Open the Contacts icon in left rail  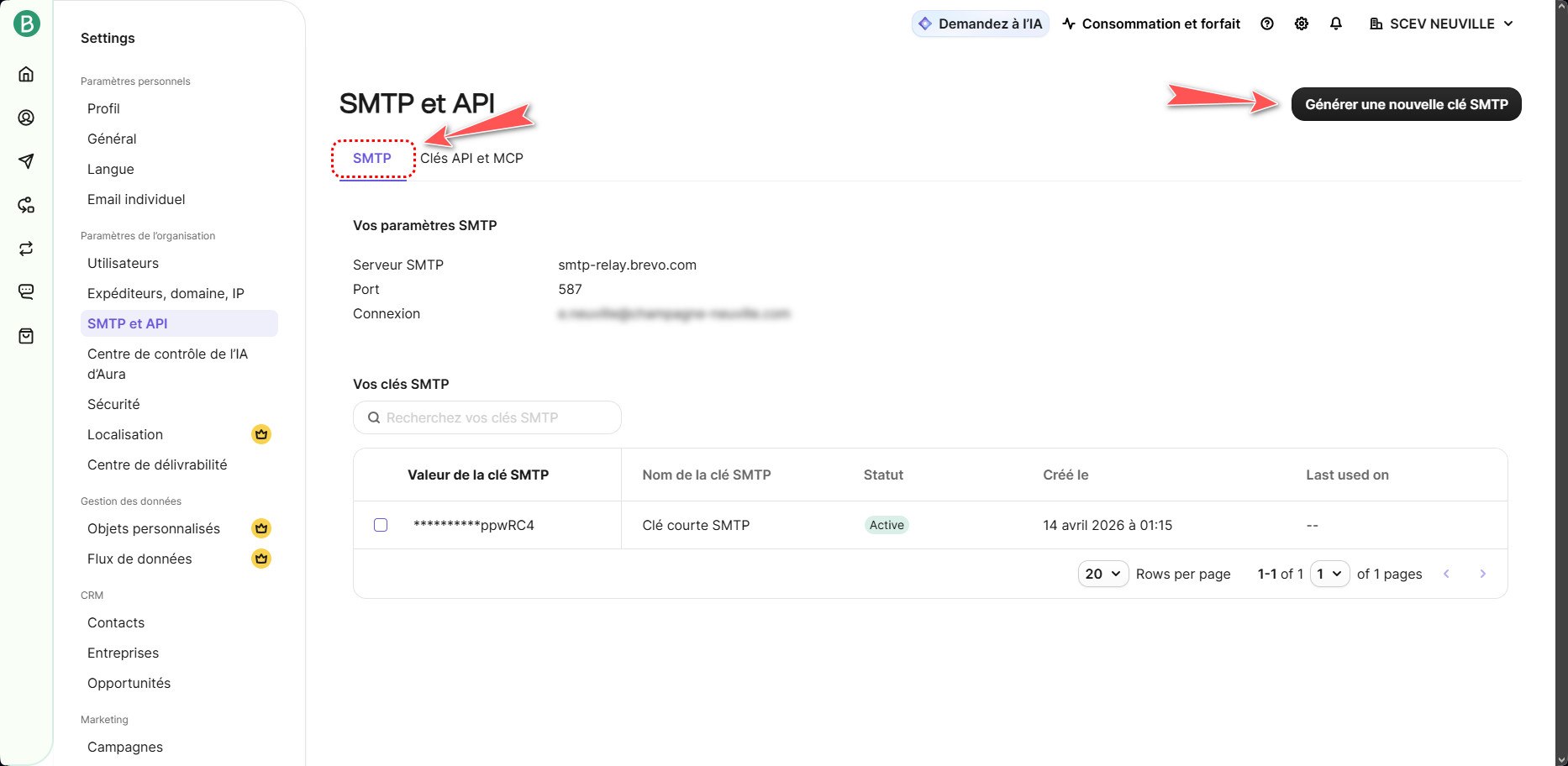click(26, 118)
